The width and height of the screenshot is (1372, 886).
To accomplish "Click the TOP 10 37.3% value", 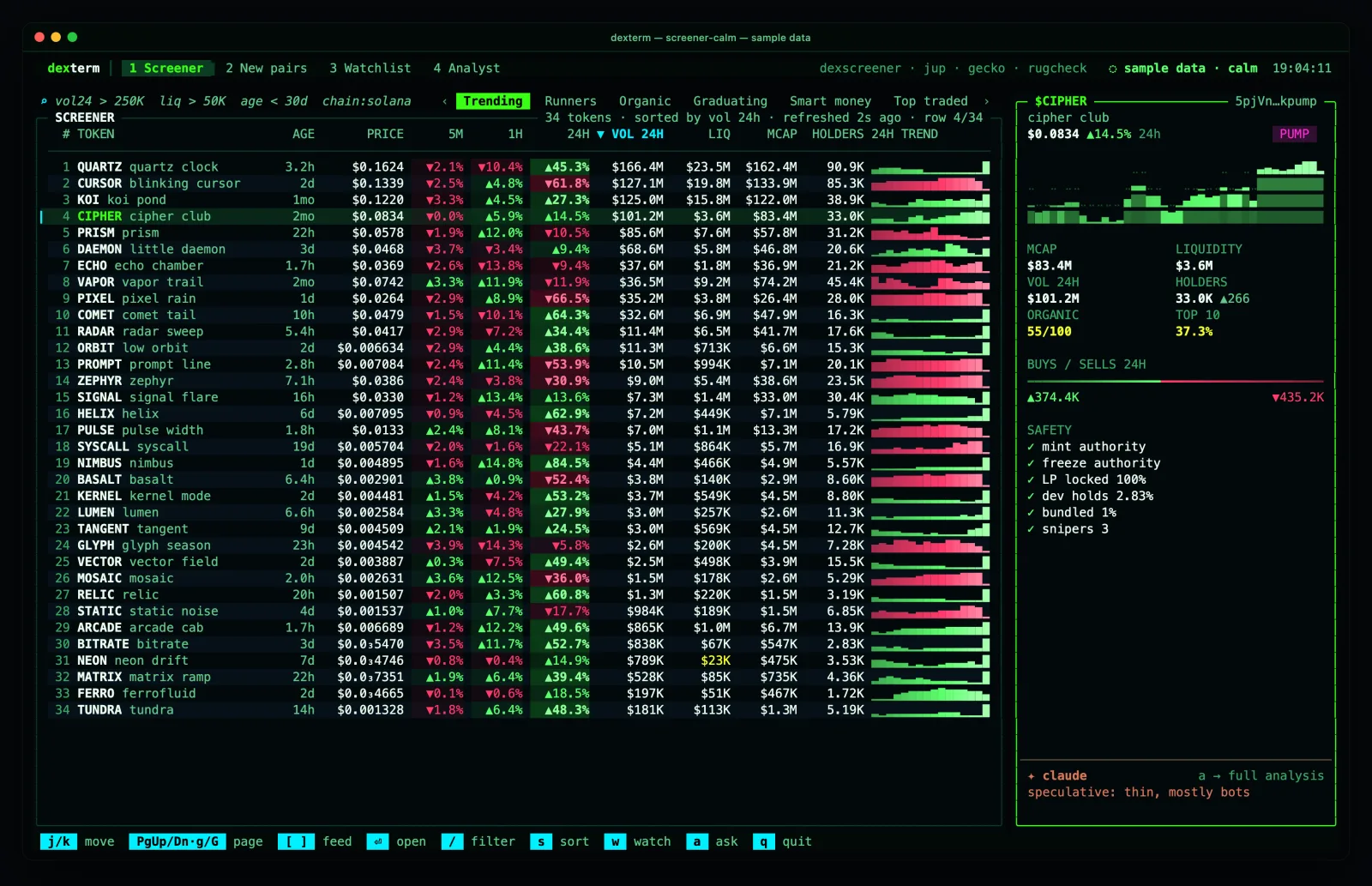I will [1194, 332].
